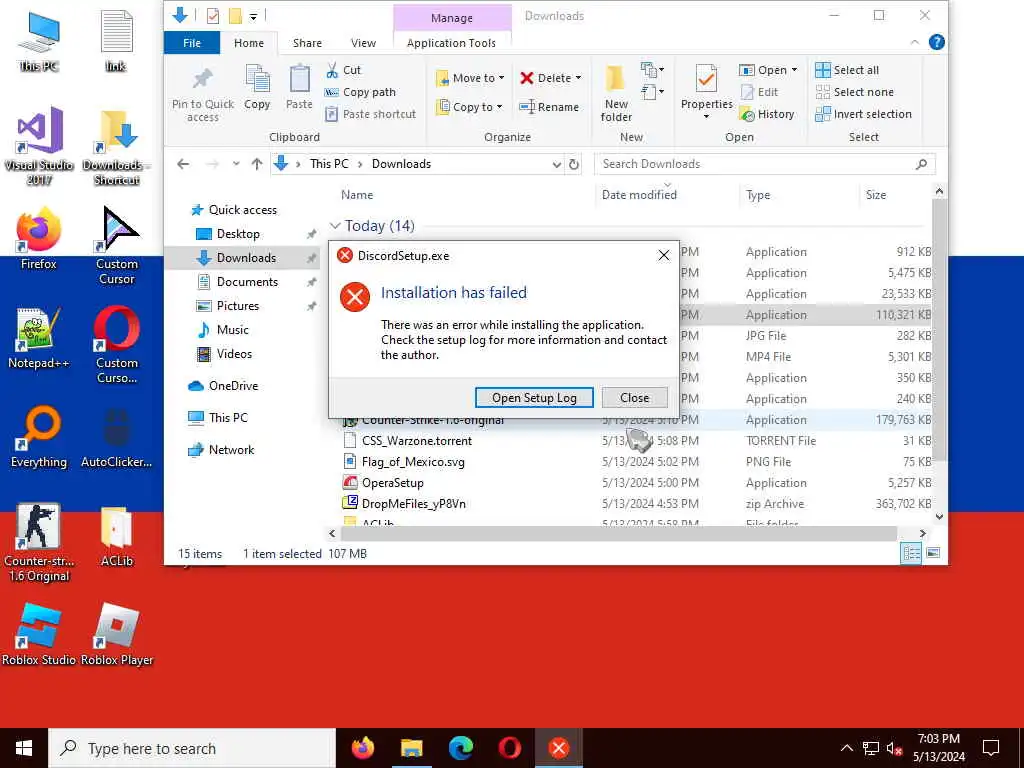Open History from the Open group
This screenshot has height=768, width=1024.
[767, 114]
